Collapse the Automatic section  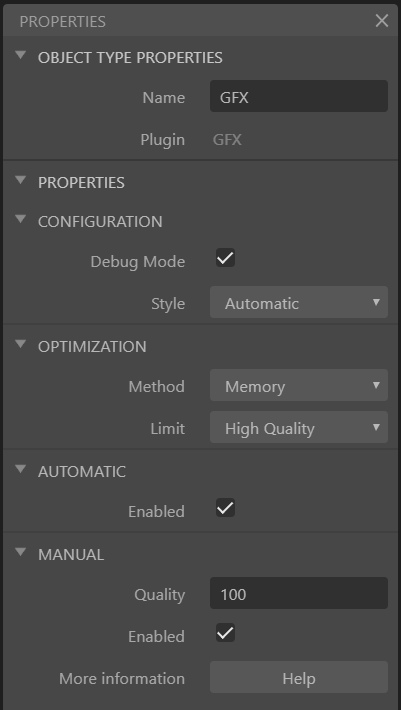point(20,470)
